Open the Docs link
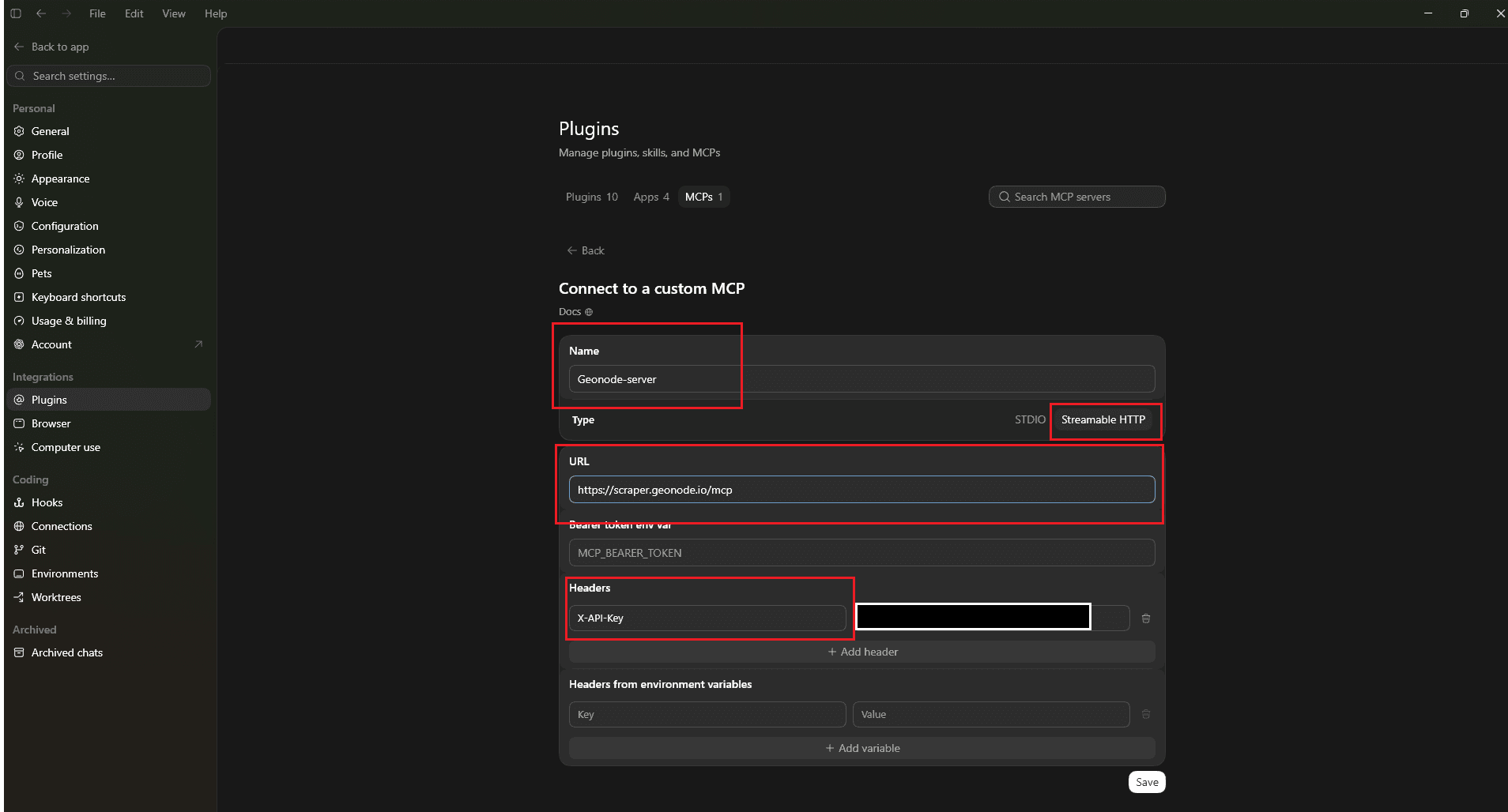Image resolution: width=1508 pixels, height=812 pixels. [575, 311]
